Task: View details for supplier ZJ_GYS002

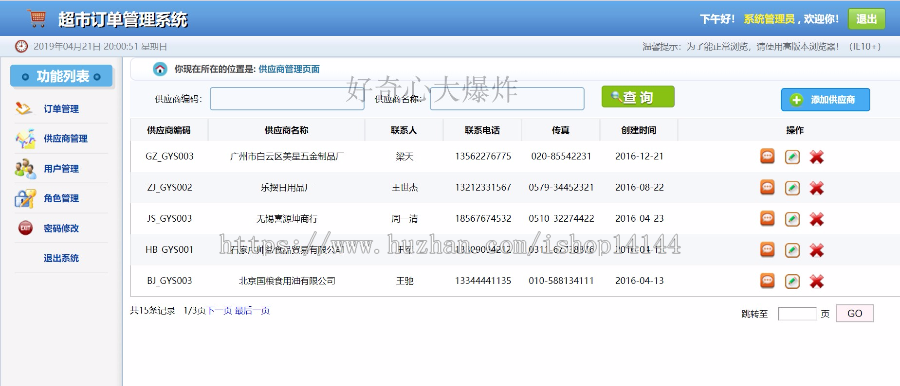Action: pos(767,187)
